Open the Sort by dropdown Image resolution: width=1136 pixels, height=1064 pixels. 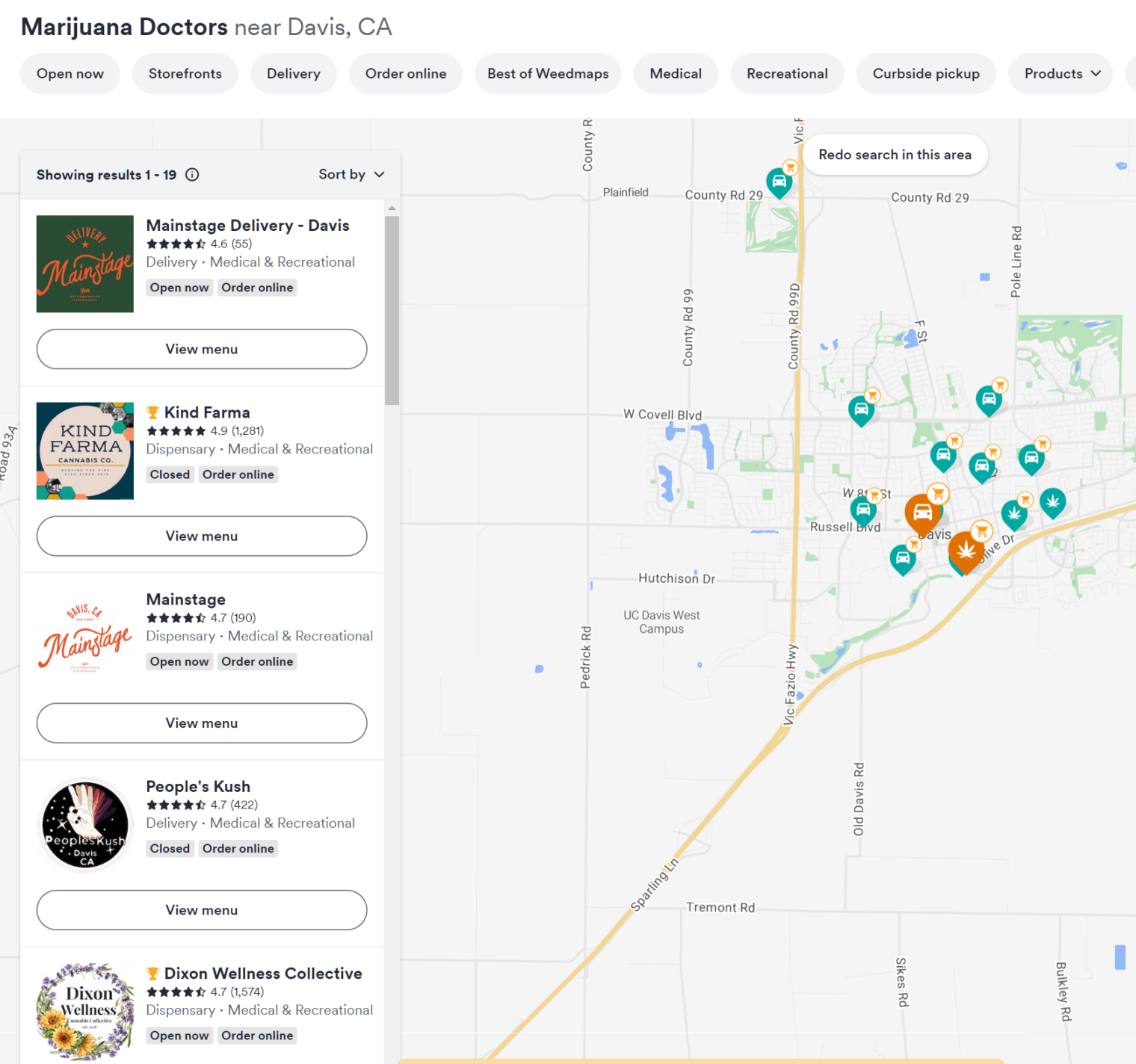coord(351,174)
